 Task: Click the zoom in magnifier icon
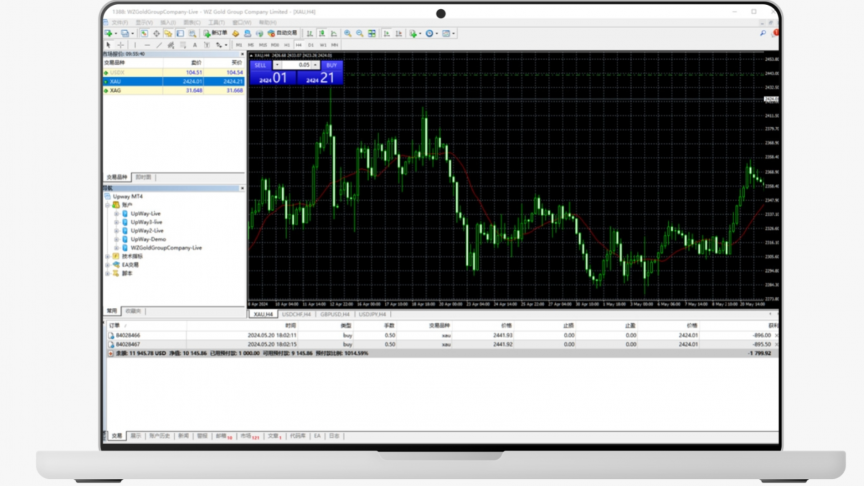tap(348, 33)
